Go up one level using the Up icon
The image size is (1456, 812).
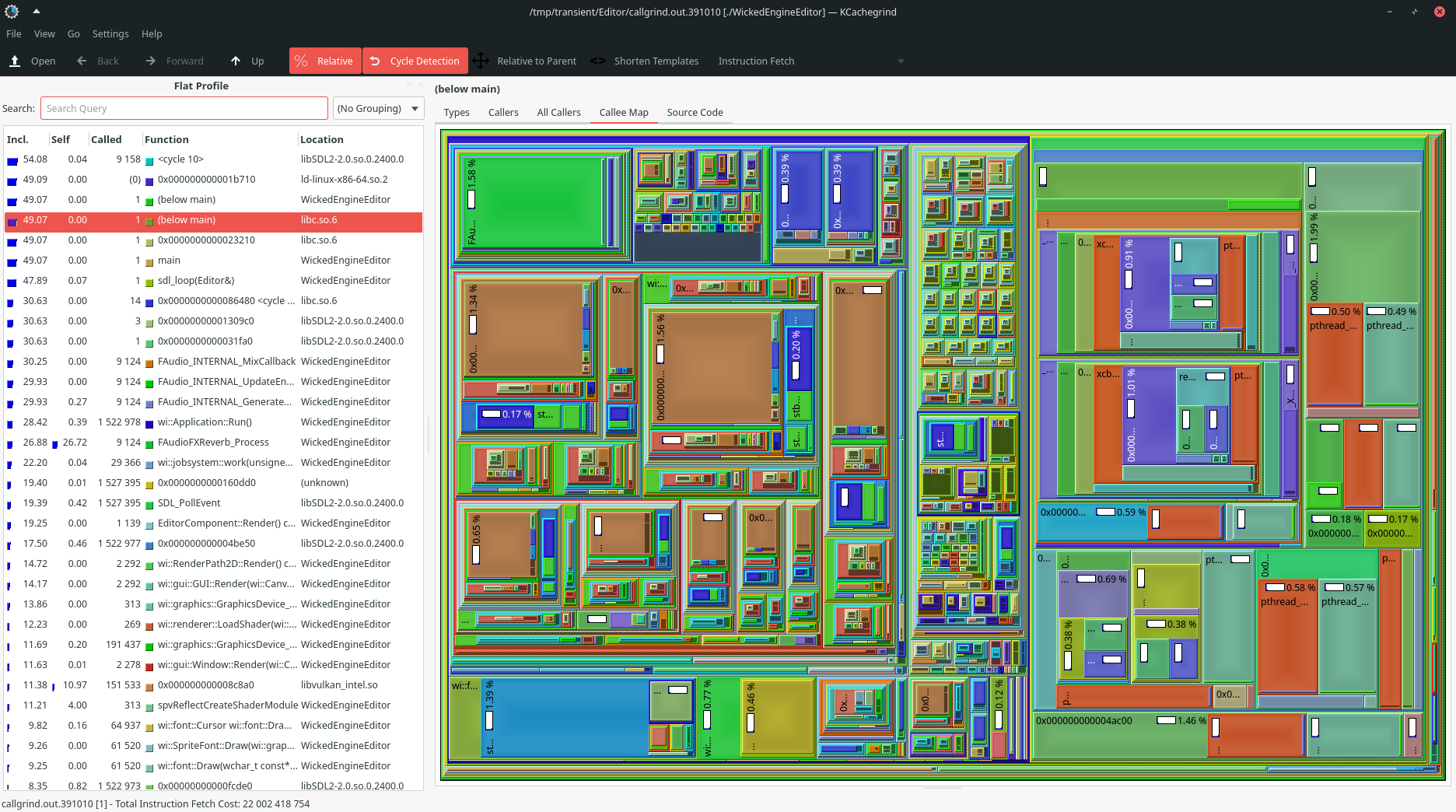click(x=234, y=61)
